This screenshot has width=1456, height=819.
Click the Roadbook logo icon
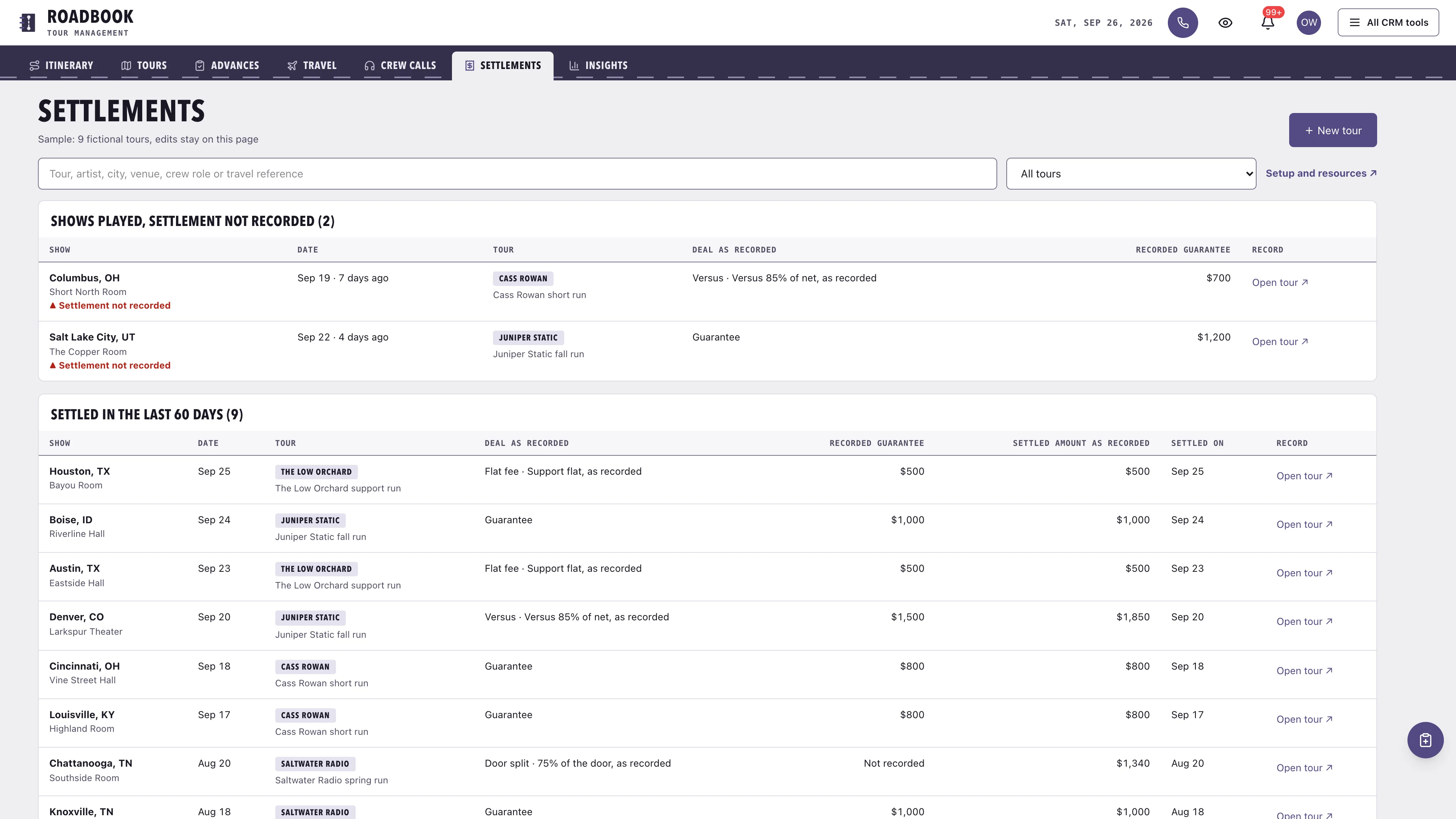point(27,23)
